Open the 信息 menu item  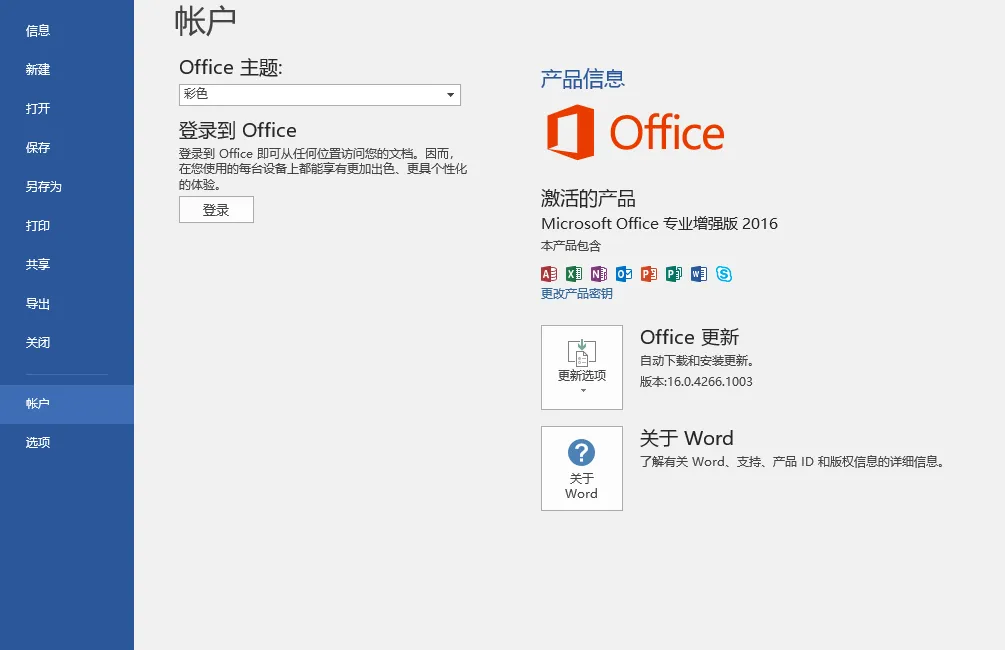(67, 31)
